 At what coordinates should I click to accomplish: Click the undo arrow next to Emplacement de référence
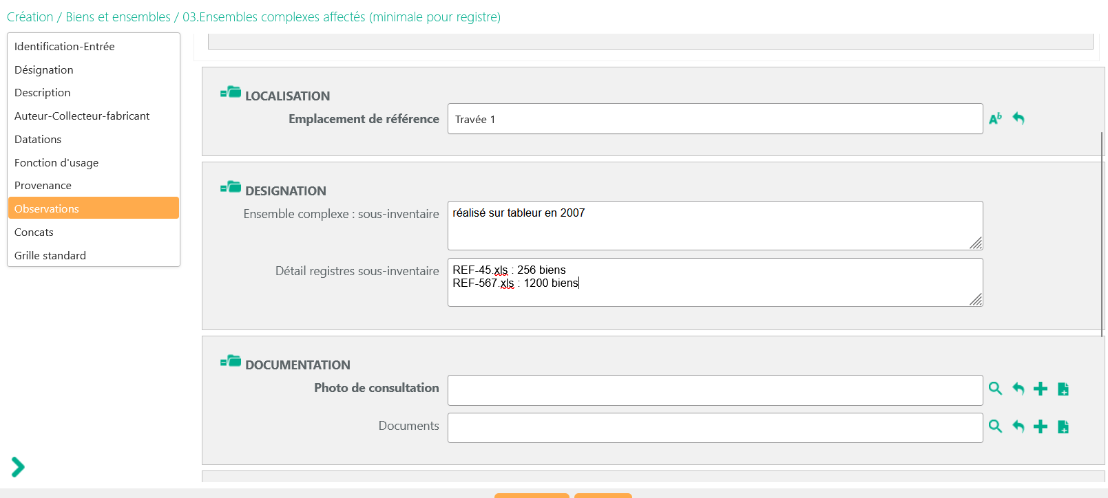1018,118
